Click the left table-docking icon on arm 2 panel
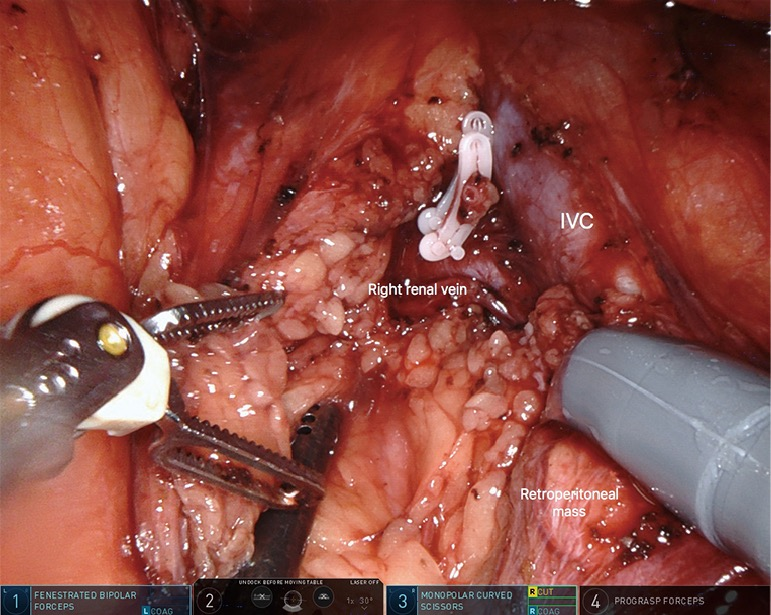 pos(262,597)
